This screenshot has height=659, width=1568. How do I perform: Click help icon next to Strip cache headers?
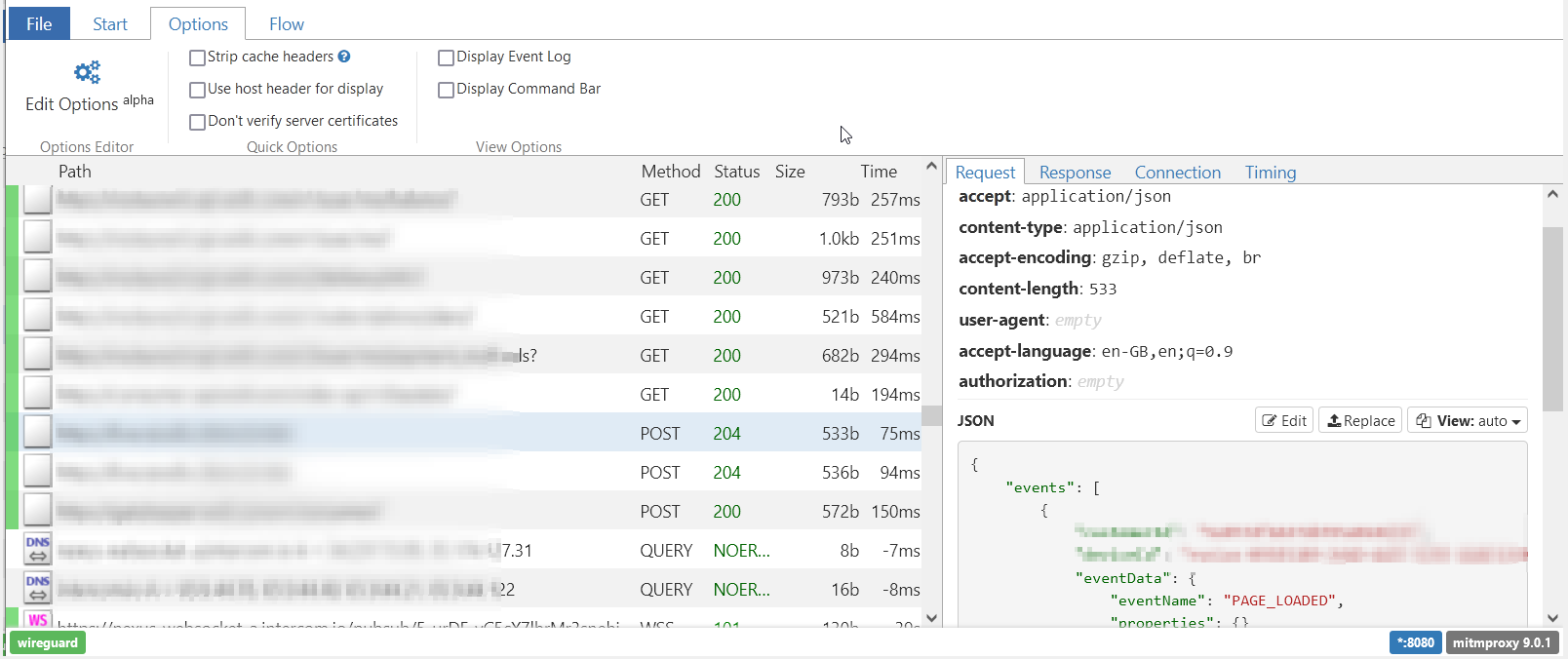coord(344,57)
